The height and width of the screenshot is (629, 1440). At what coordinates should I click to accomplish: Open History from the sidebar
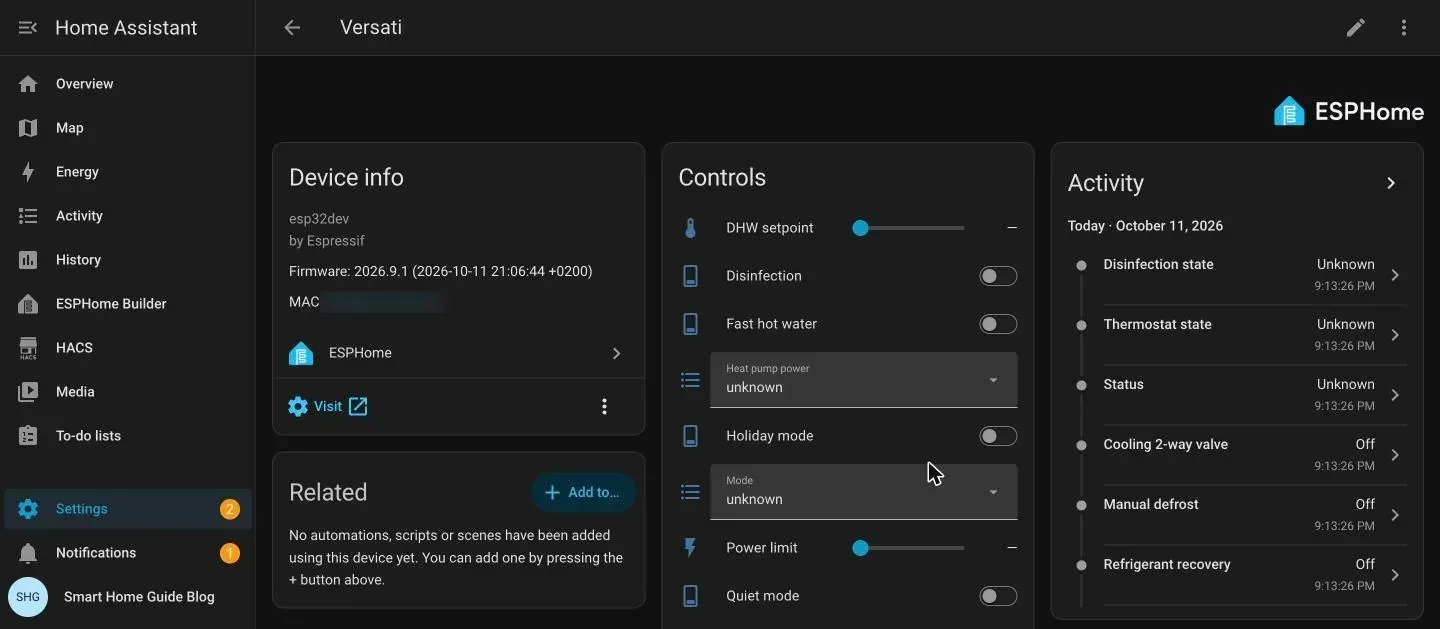128,260
